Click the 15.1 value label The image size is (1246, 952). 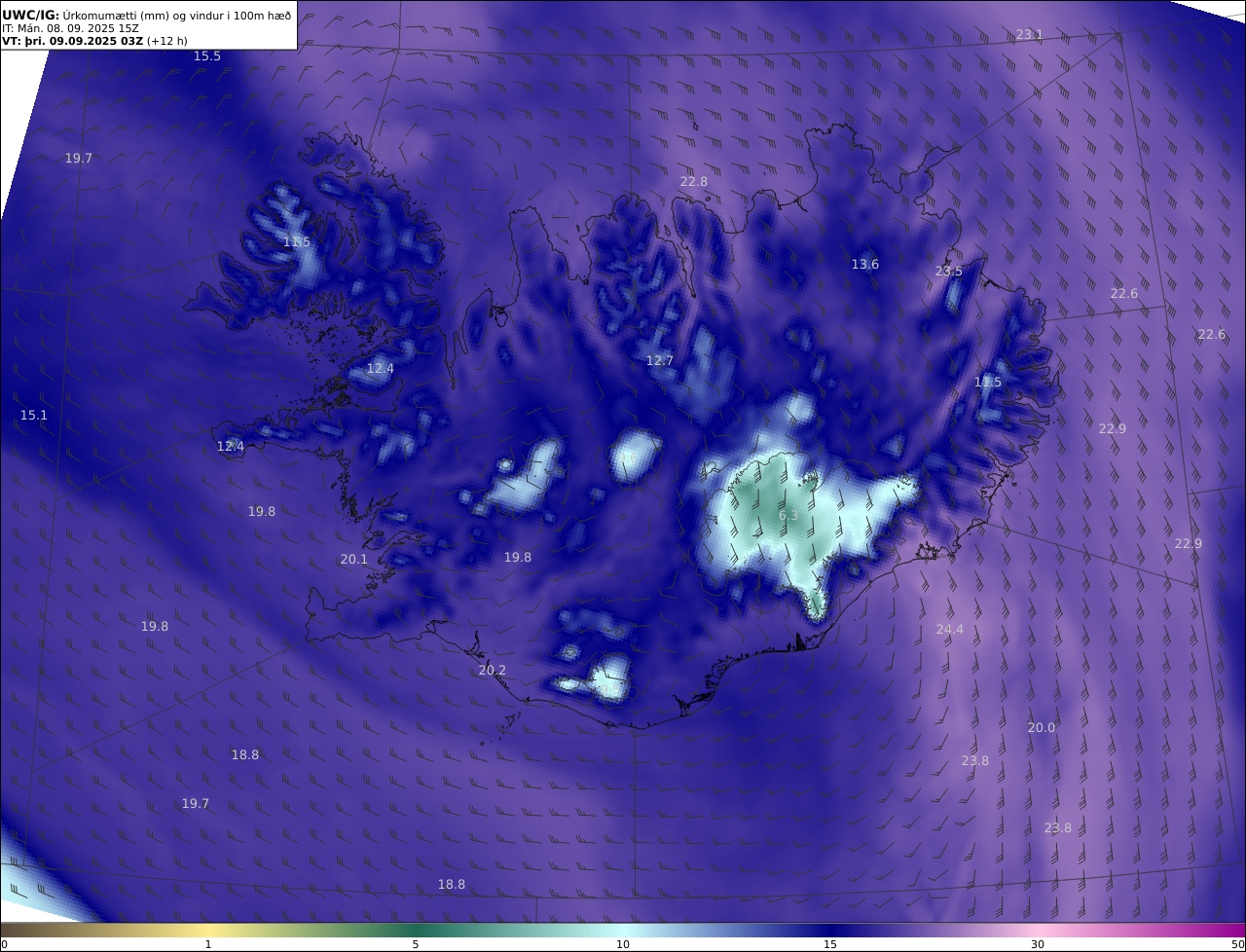point(34,416)
